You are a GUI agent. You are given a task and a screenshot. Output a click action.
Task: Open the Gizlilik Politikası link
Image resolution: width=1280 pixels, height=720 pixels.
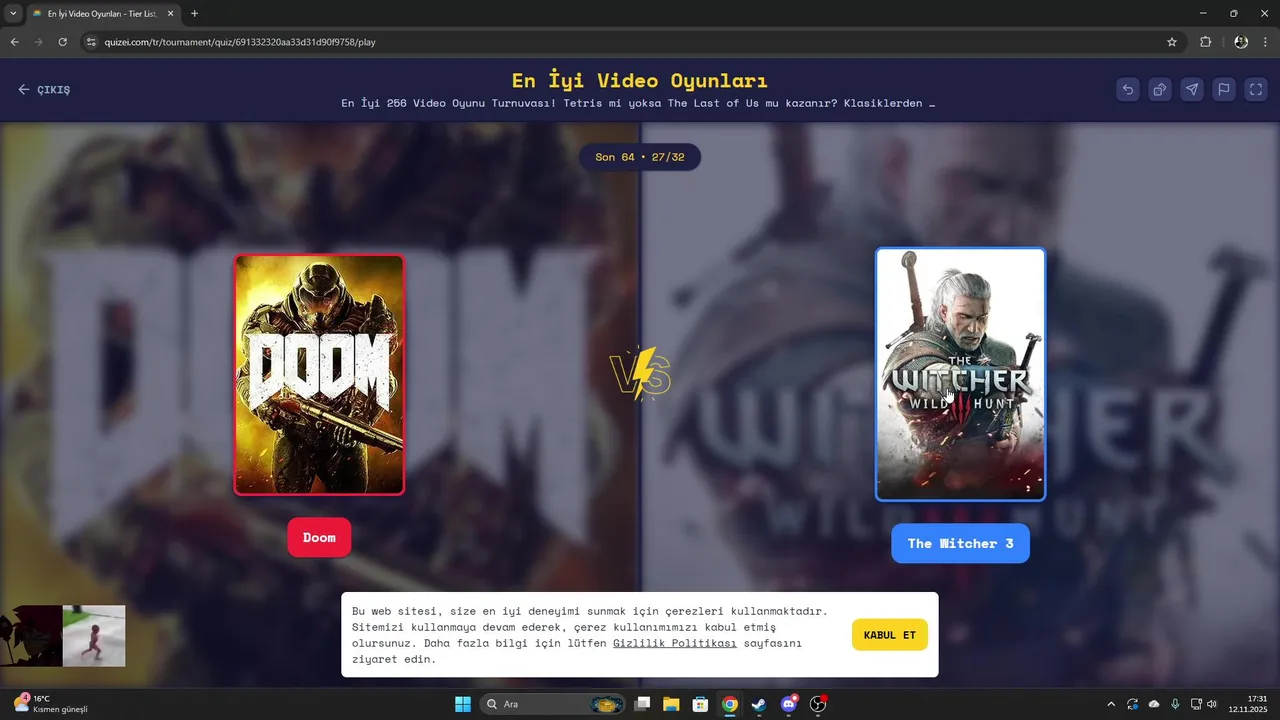[675, 643]
